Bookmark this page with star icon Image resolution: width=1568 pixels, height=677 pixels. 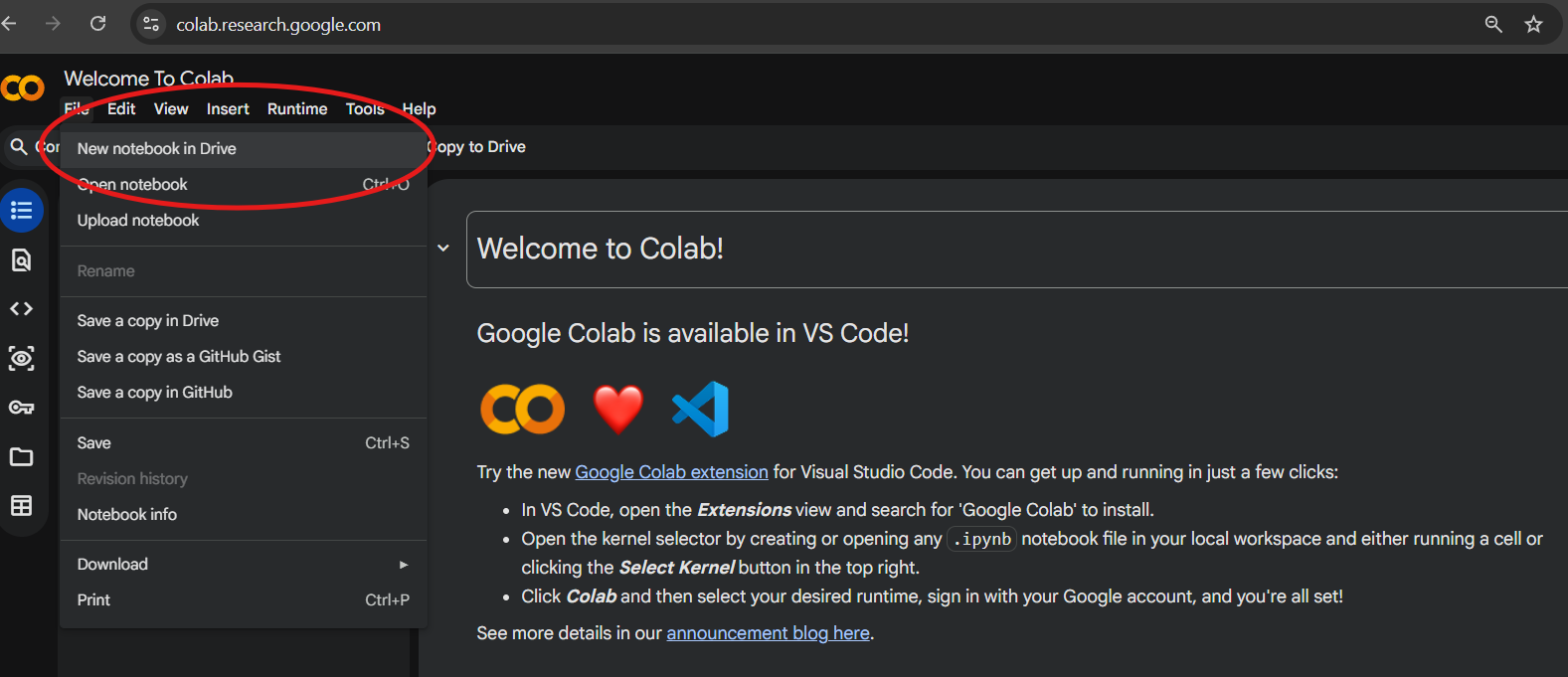pos(1533,24)
